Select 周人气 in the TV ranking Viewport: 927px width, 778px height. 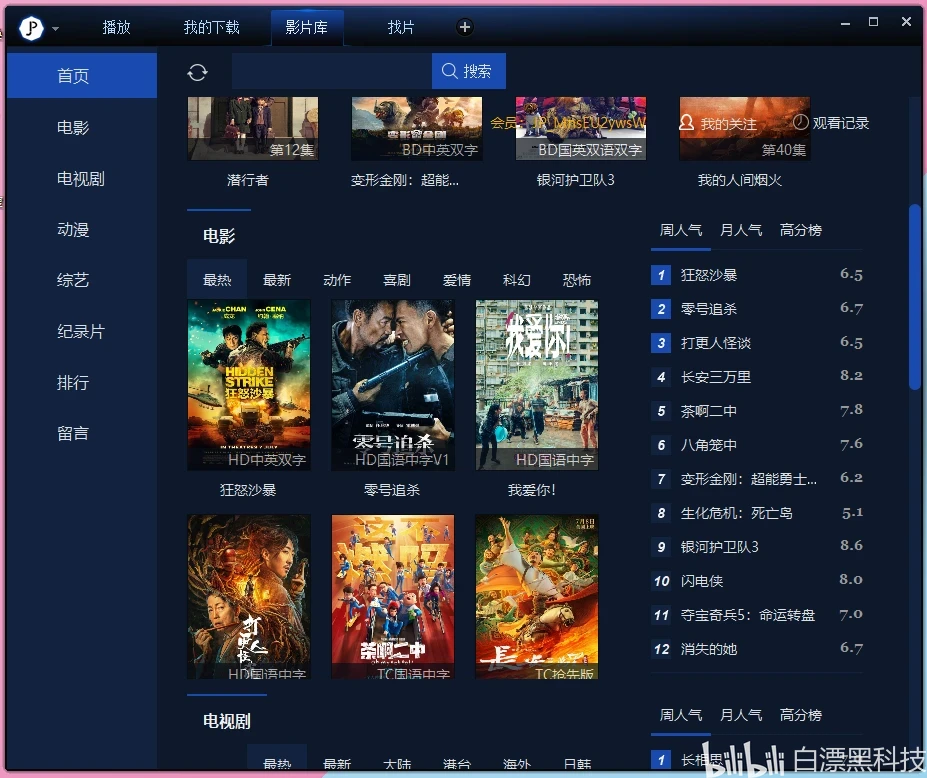coord(681,715)
